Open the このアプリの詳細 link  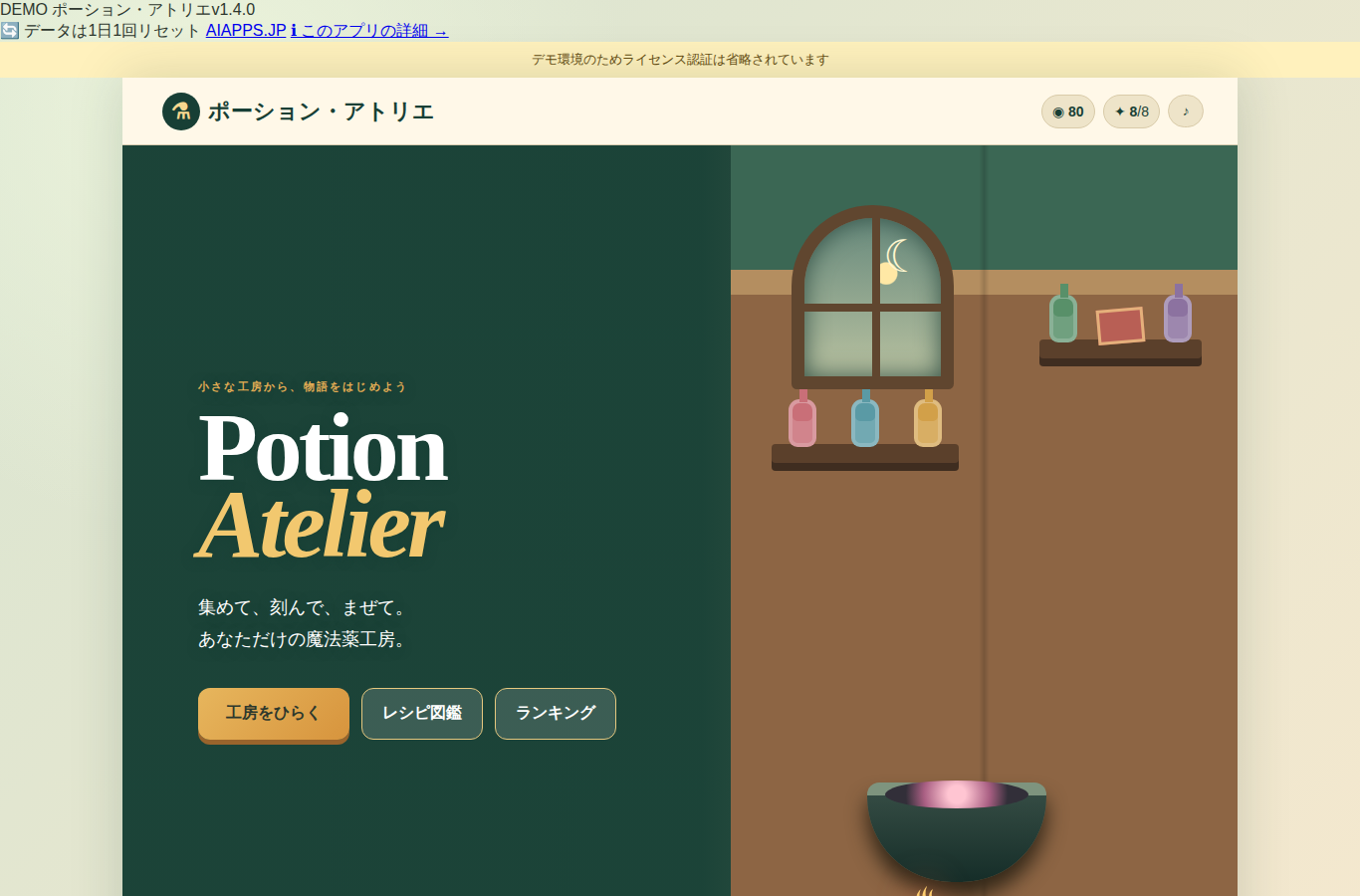tap(369, 30)
